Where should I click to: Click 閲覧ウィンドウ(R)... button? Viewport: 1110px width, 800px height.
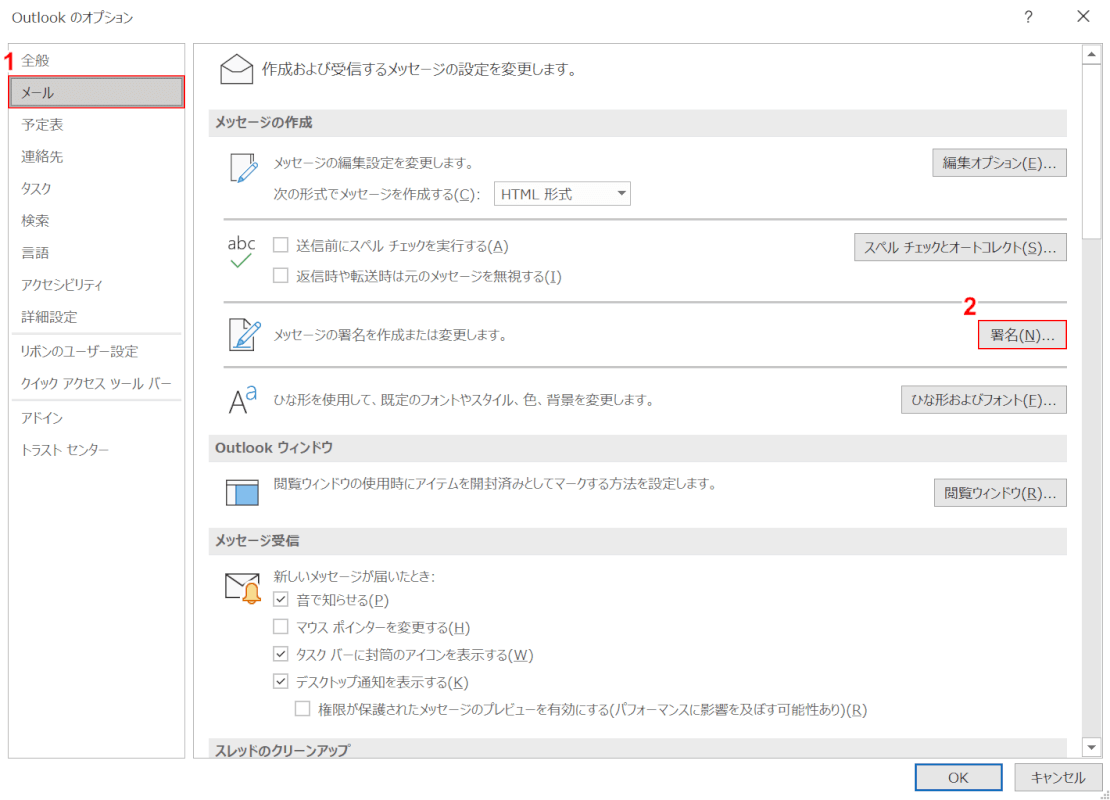[x=1000, y=493]
